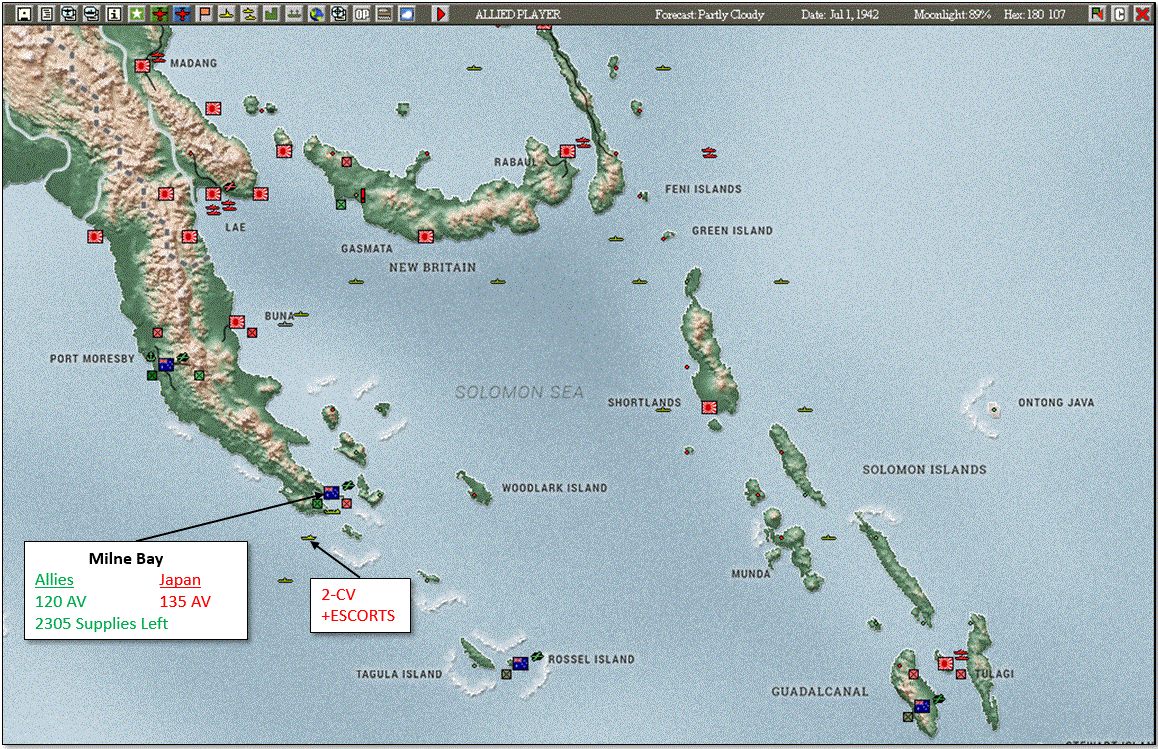Click the grey ship toolbar icon

pyautogui.click(x=294, y=13)
